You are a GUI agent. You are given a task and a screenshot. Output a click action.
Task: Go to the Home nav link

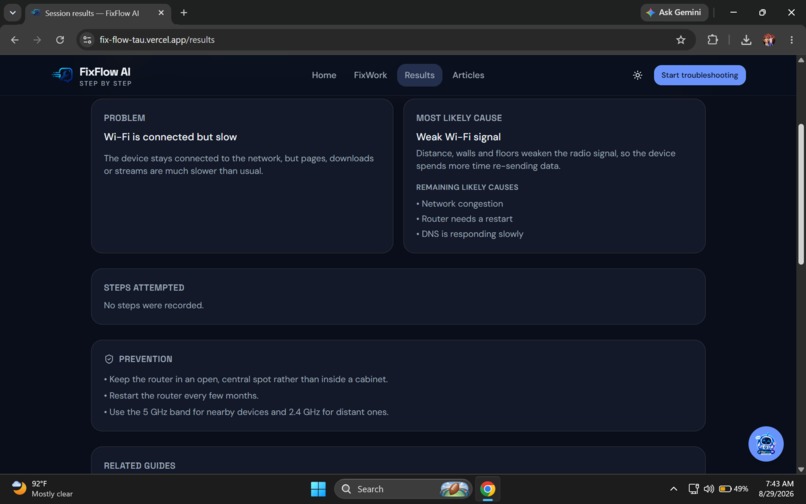324,75
